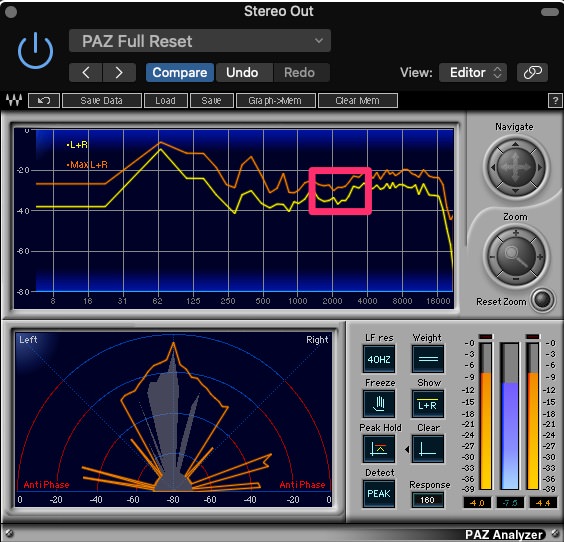Click the window close circle top-left
This screenshot has height=542, width=564.
pos(11,12)
